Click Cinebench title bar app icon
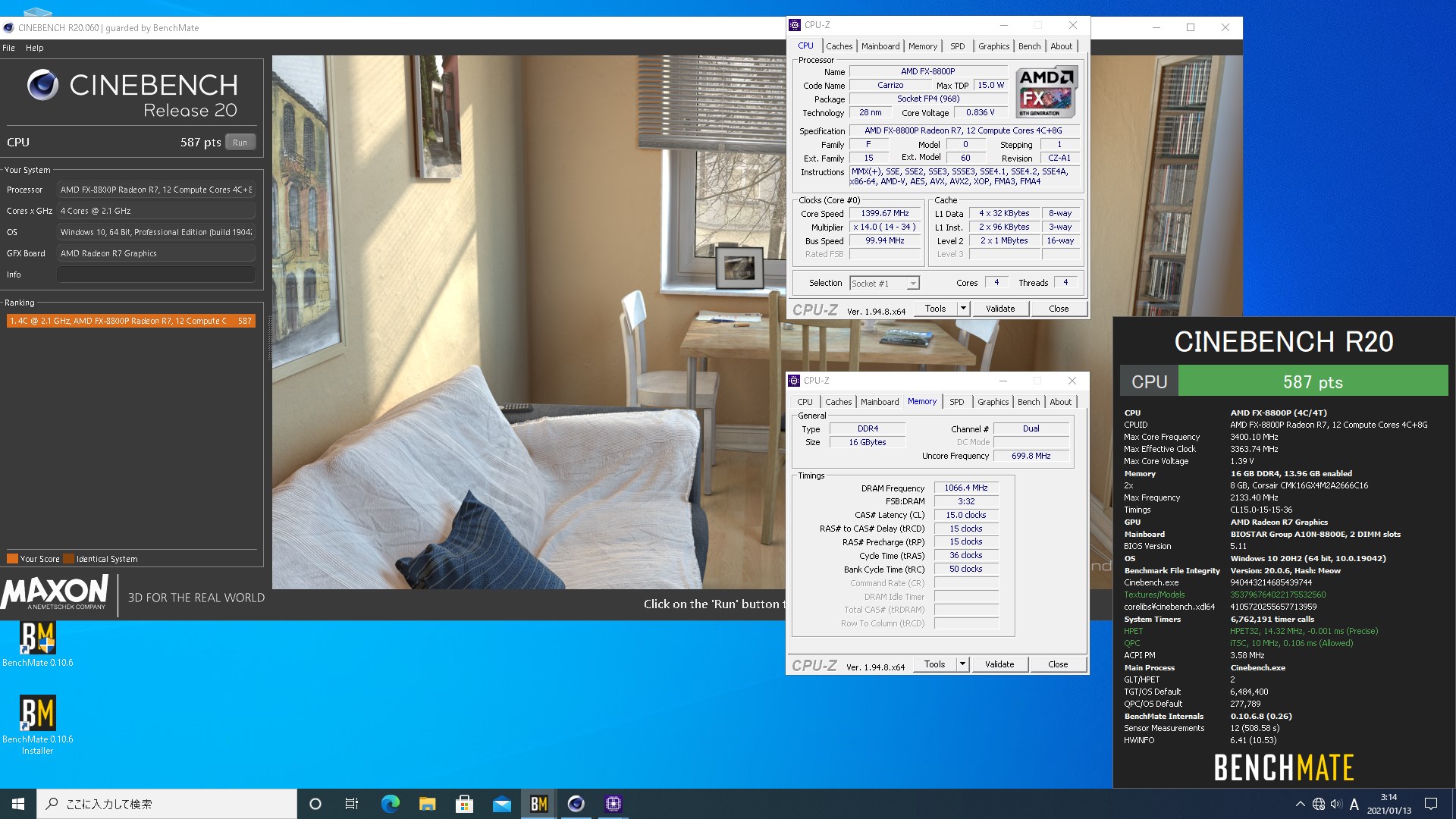The height and width of the screenshot is (819, 1456). (x=8, y=28)
